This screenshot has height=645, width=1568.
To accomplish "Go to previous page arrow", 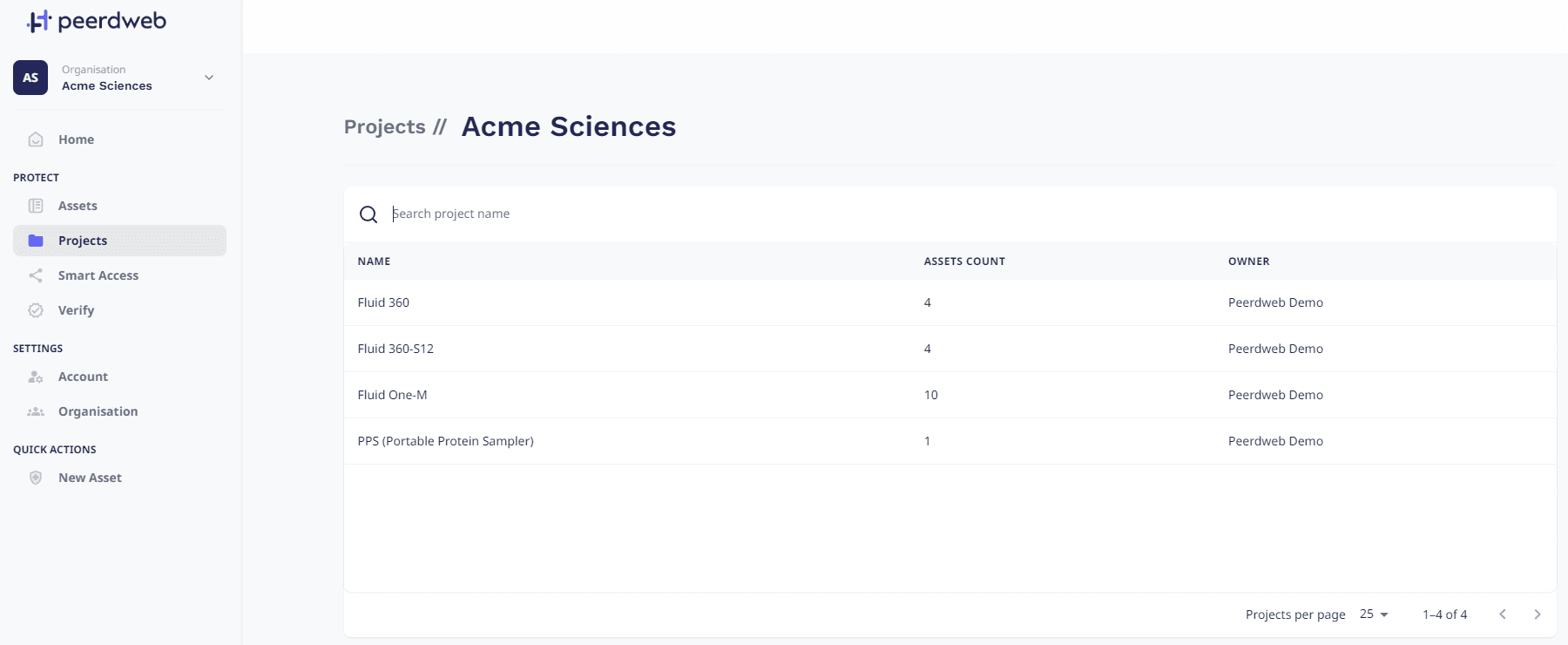I will point(1503,614).
